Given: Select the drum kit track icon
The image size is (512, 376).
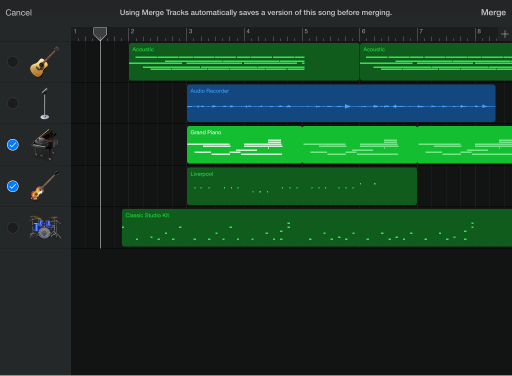Looking at the screenshot, I should (x=45, y=227).
